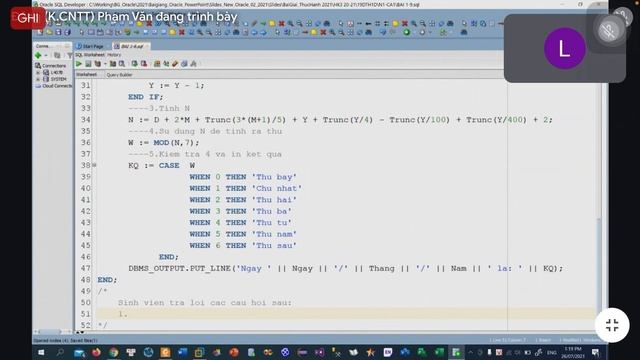Open the taskbar clock and date
This screenshot has width=640, height=360.
coord(573,352)
